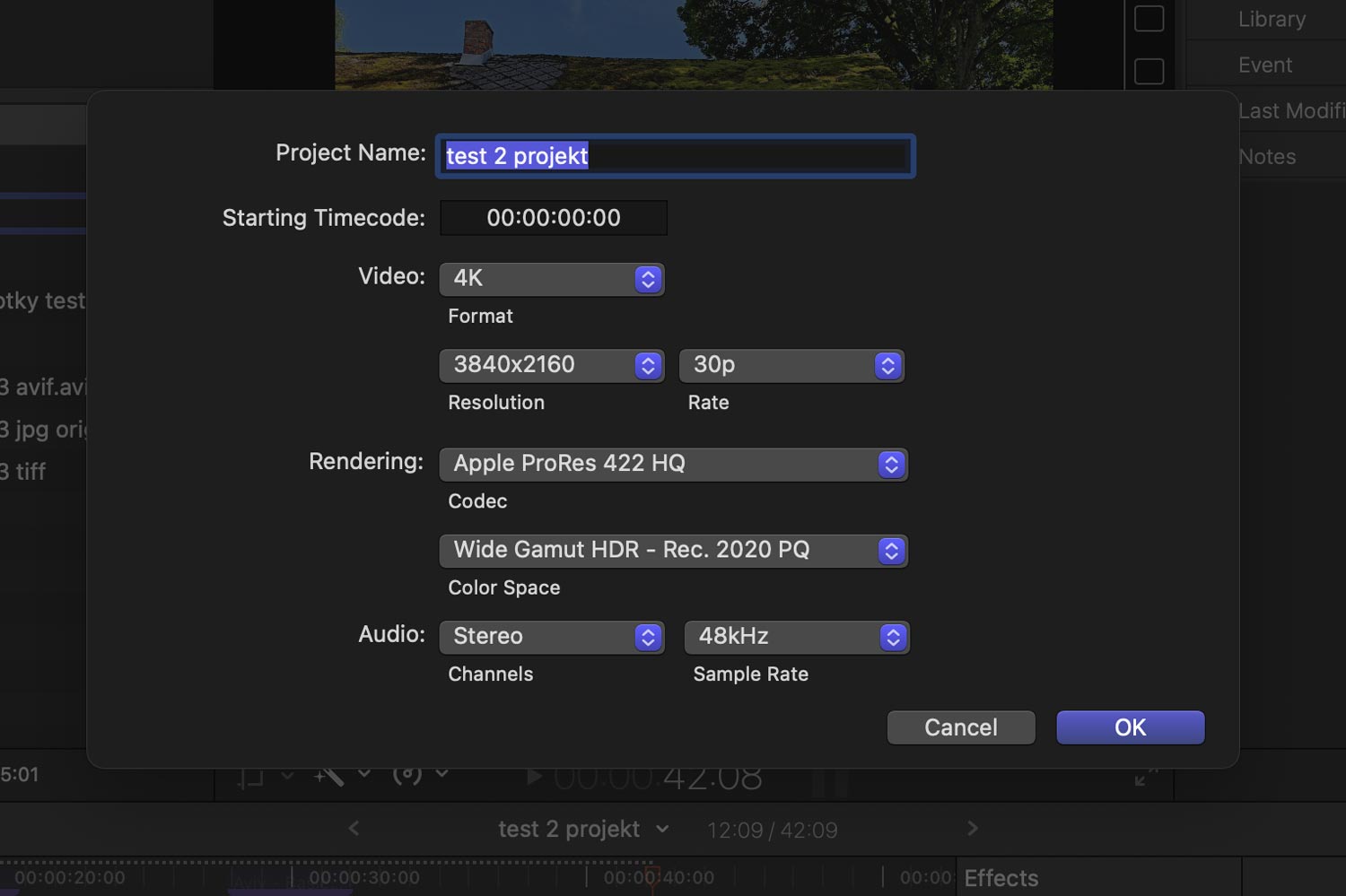The width and height of the screenshot is (1346, 896).
Task: Click the crop transform tool icon
Action: tap(250, 777)
